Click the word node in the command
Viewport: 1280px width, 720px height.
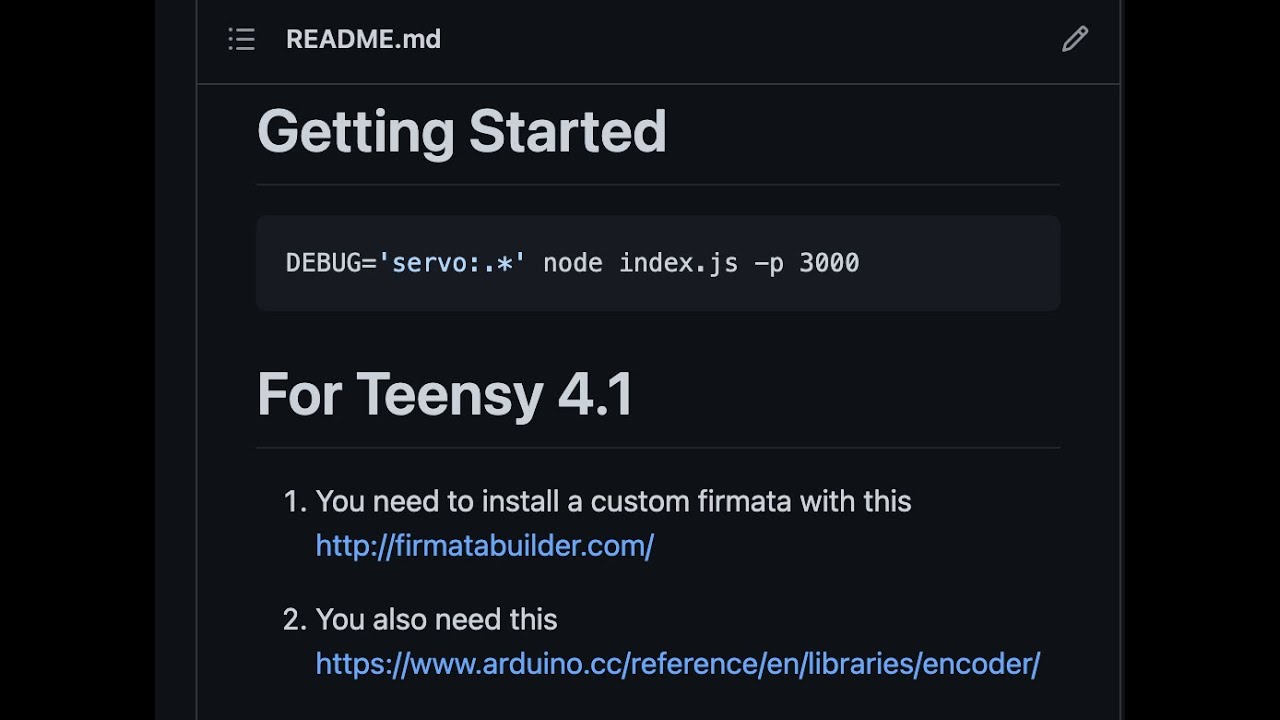click(x=573, y=263)
